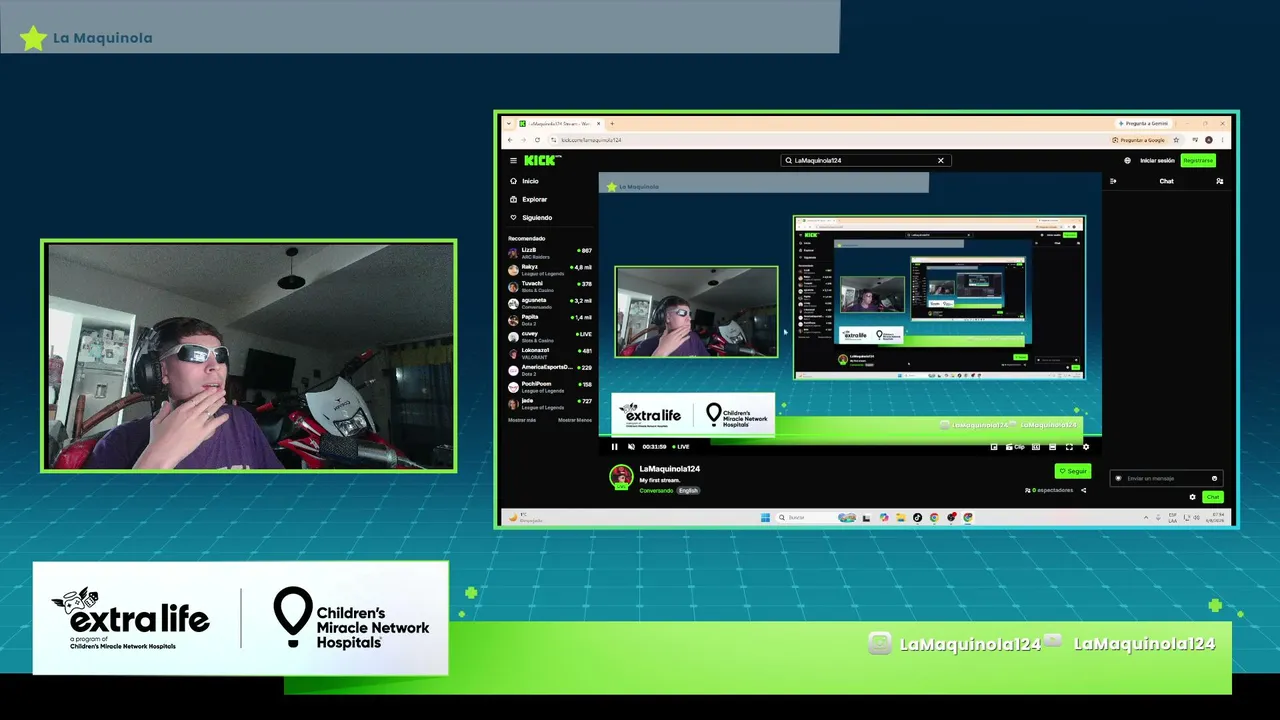Open recommended channel jade

click(550, 403)
